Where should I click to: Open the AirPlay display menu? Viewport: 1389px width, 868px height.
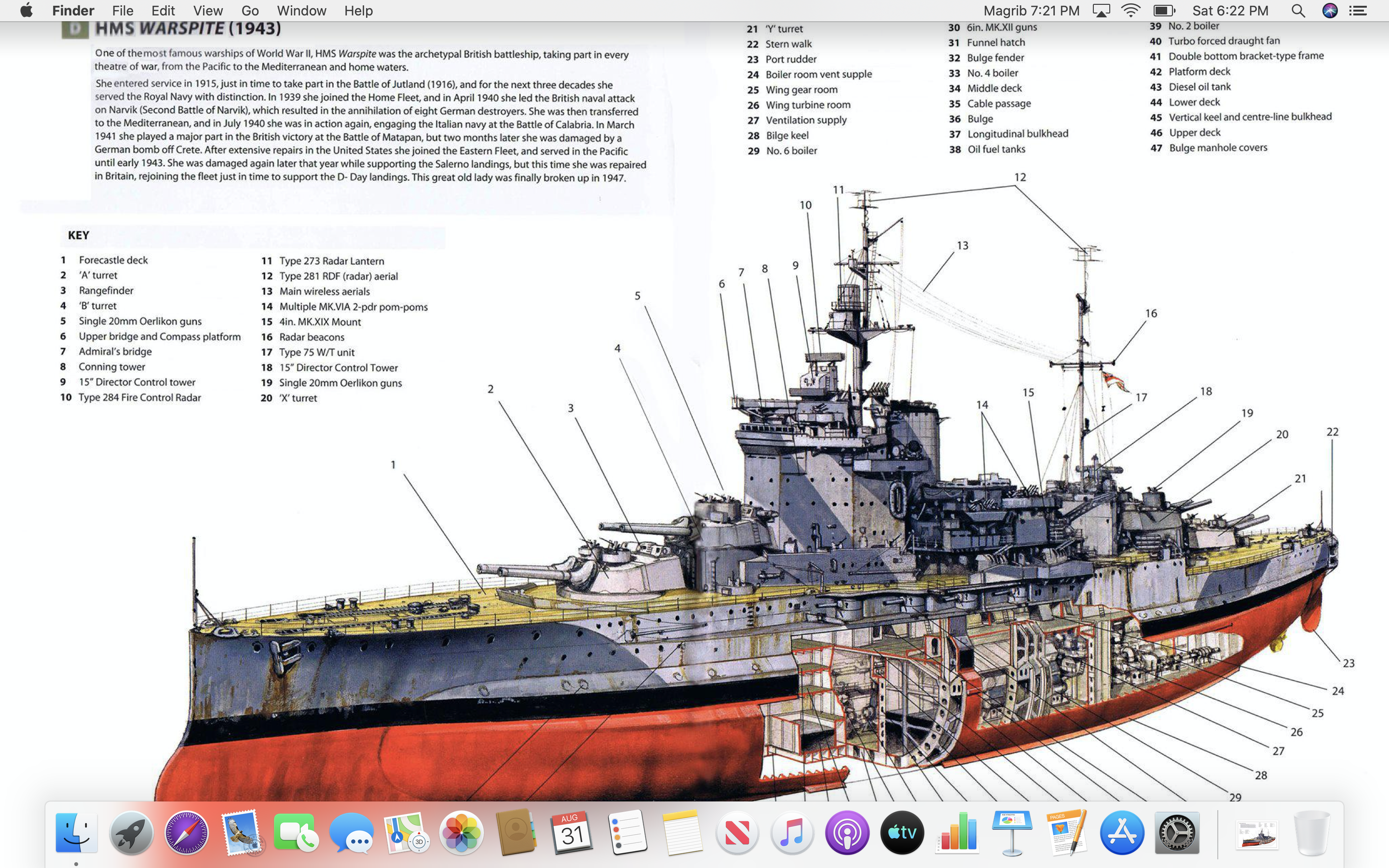point(1101,10)
